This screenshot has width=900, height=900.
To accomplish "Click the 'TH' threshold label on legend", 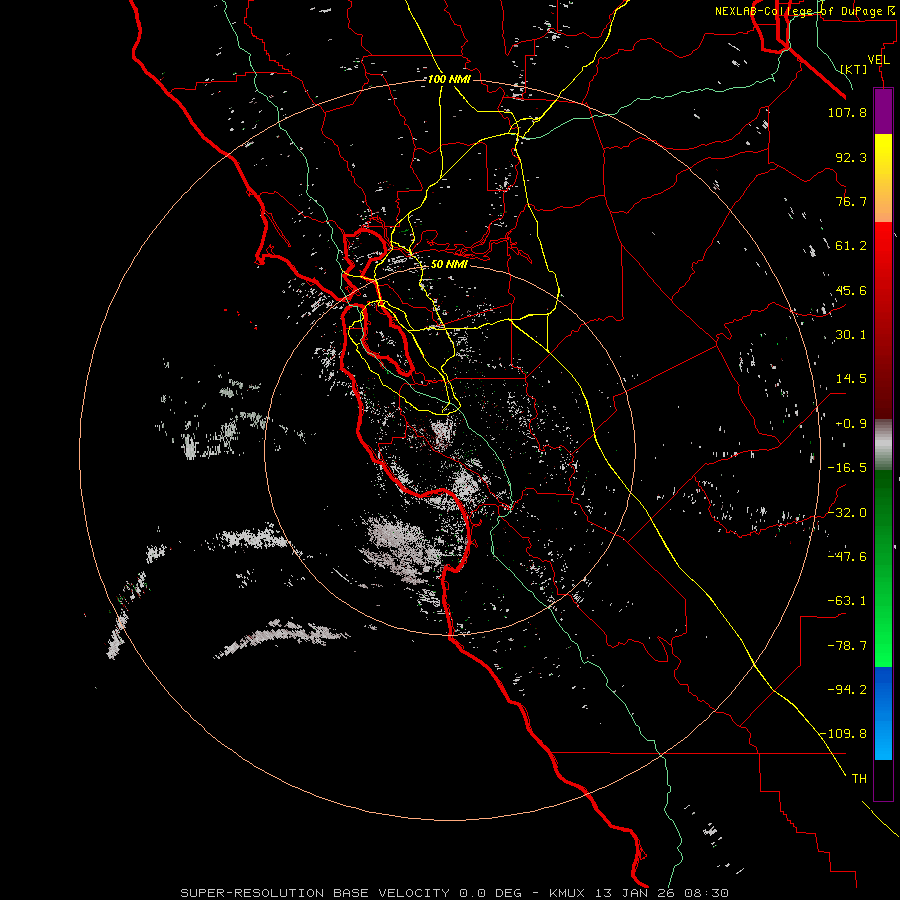I will coord(859,778).
